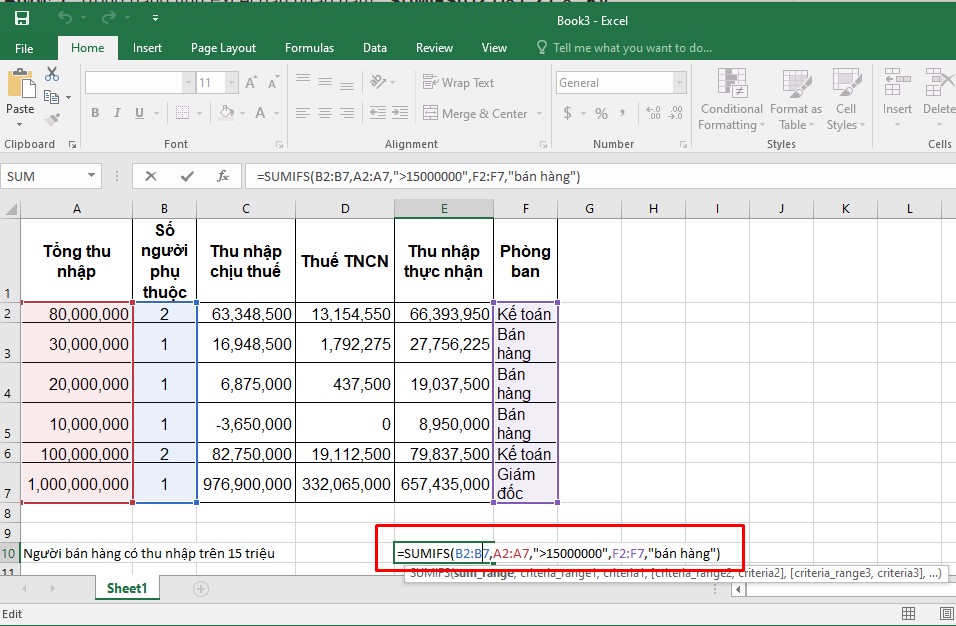Open the Page Layout tab

click(223, 48)
